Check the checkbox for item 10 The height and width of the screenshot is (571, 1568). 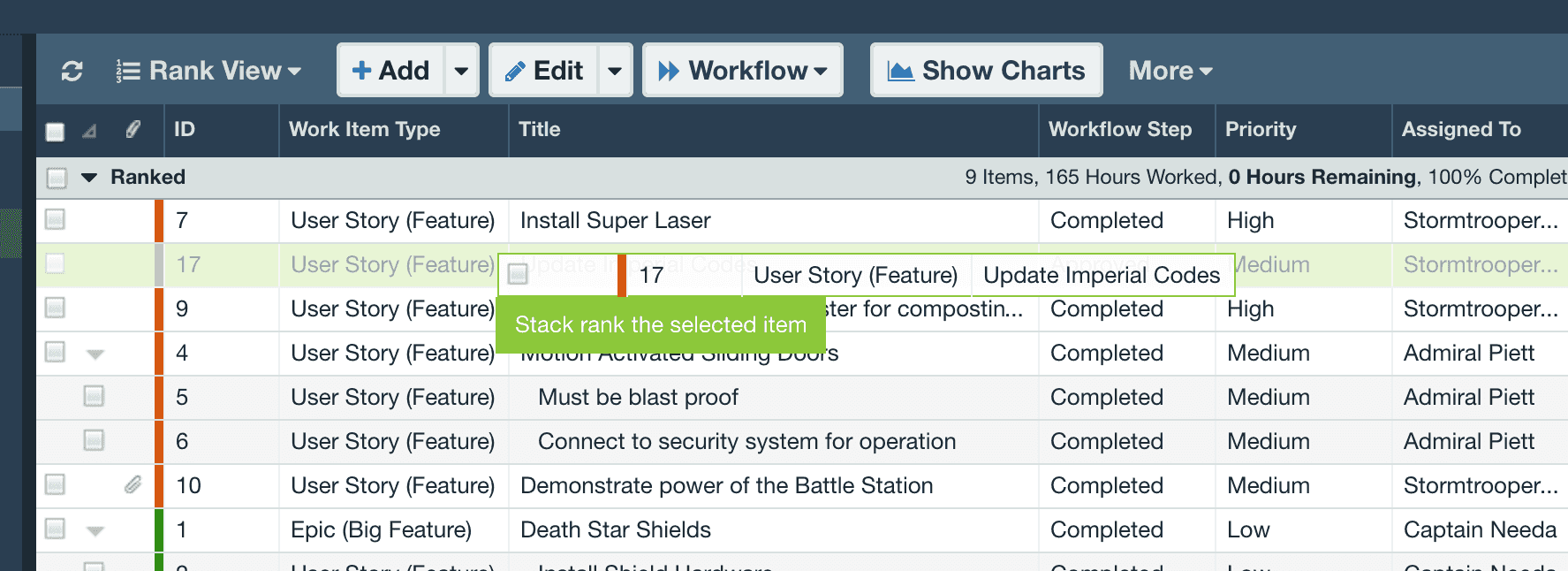pyautogui.click(x=55, y=484)
